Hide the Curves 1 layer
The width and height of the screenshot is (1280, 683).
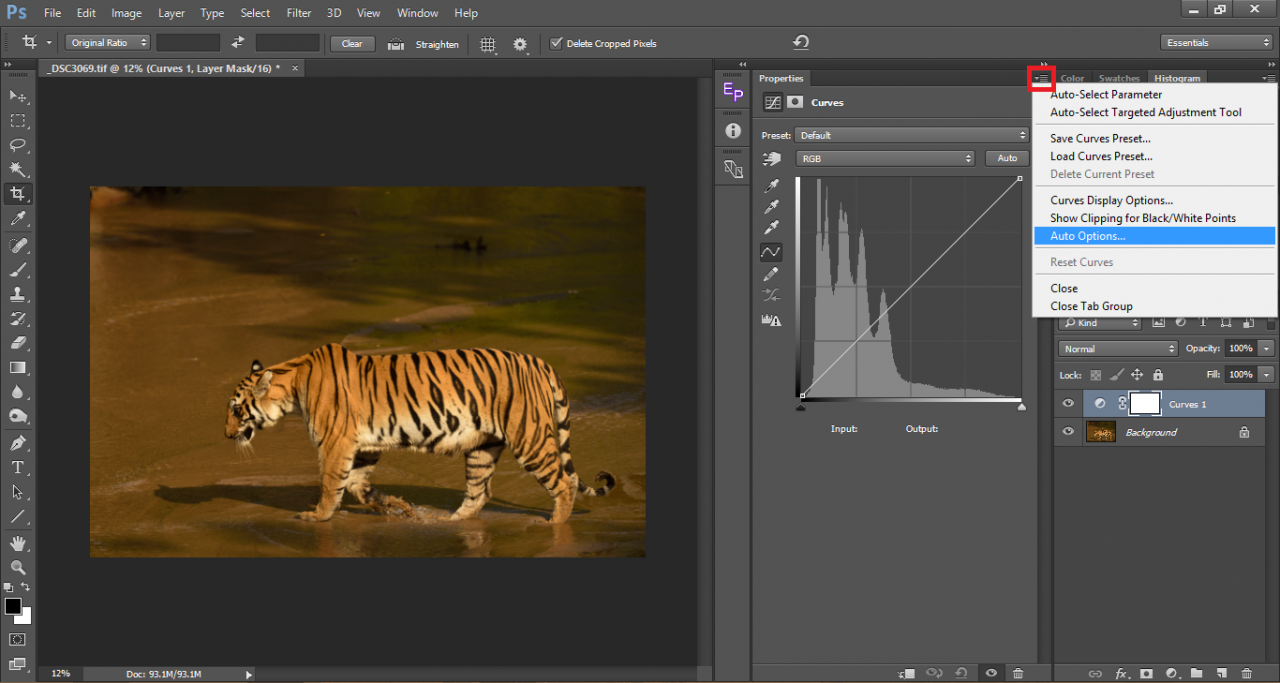[1068, 404]
